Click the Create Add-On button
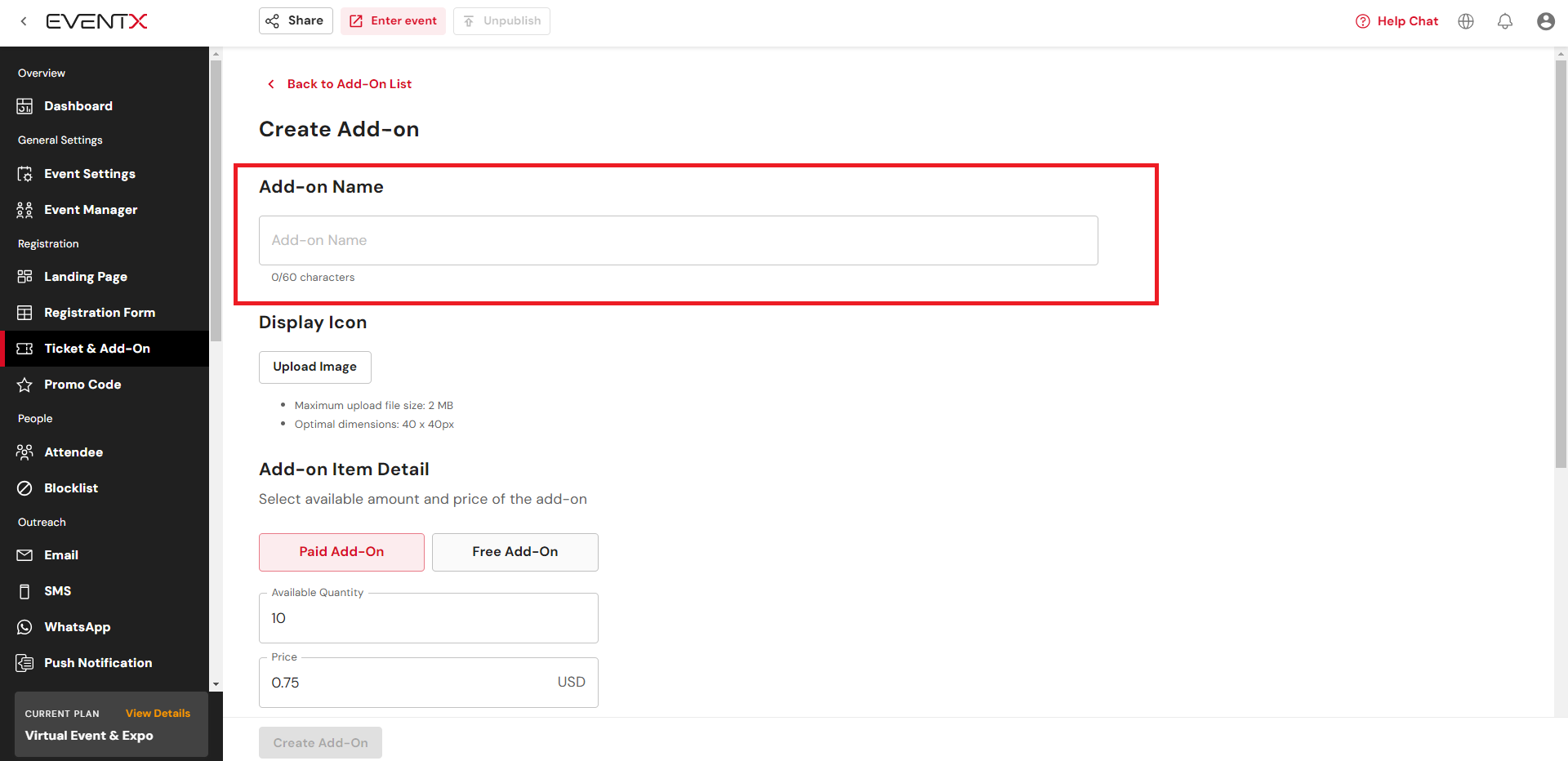 coord(320,743)
